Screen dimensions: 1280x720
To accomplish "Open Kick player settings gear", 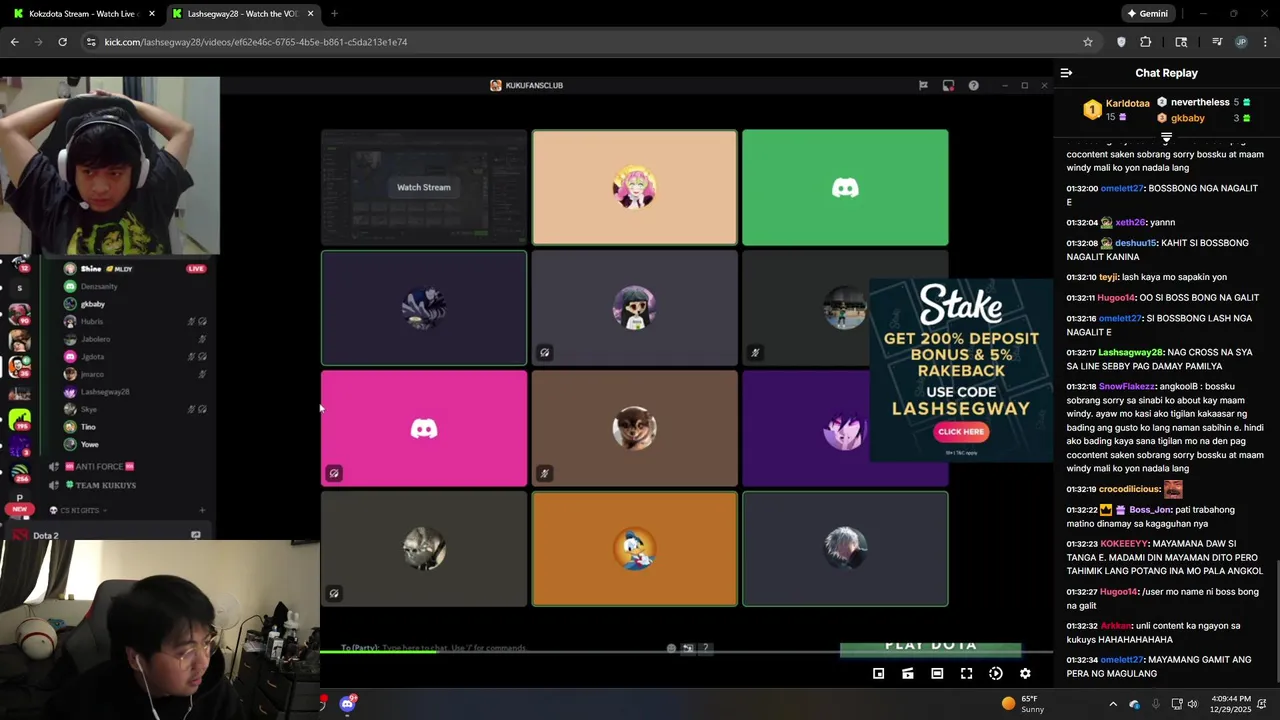I will [x=1025, y=674].
